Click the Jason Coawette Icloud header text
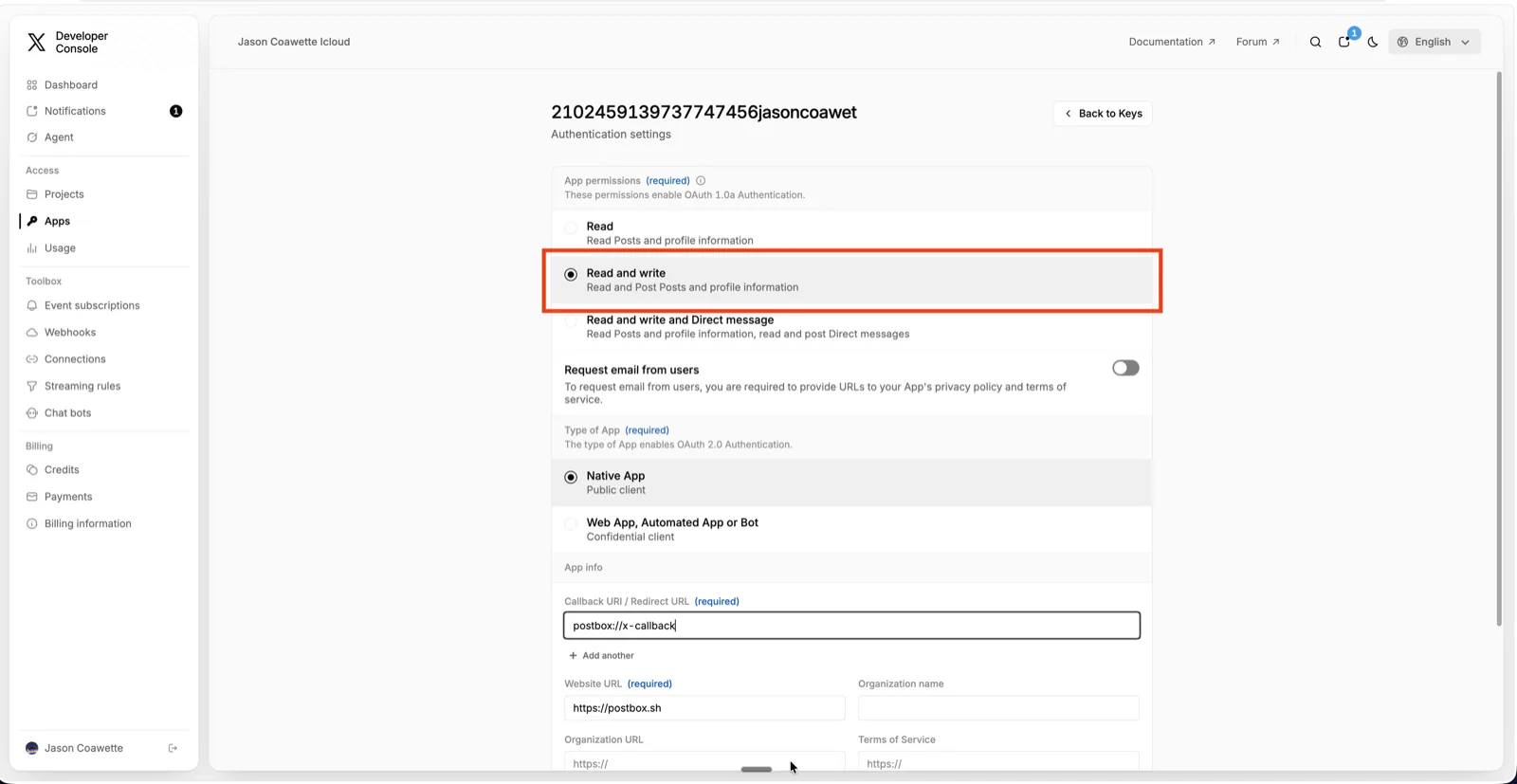This screenshot has height=784, width=1517. [x=294, y=42]
